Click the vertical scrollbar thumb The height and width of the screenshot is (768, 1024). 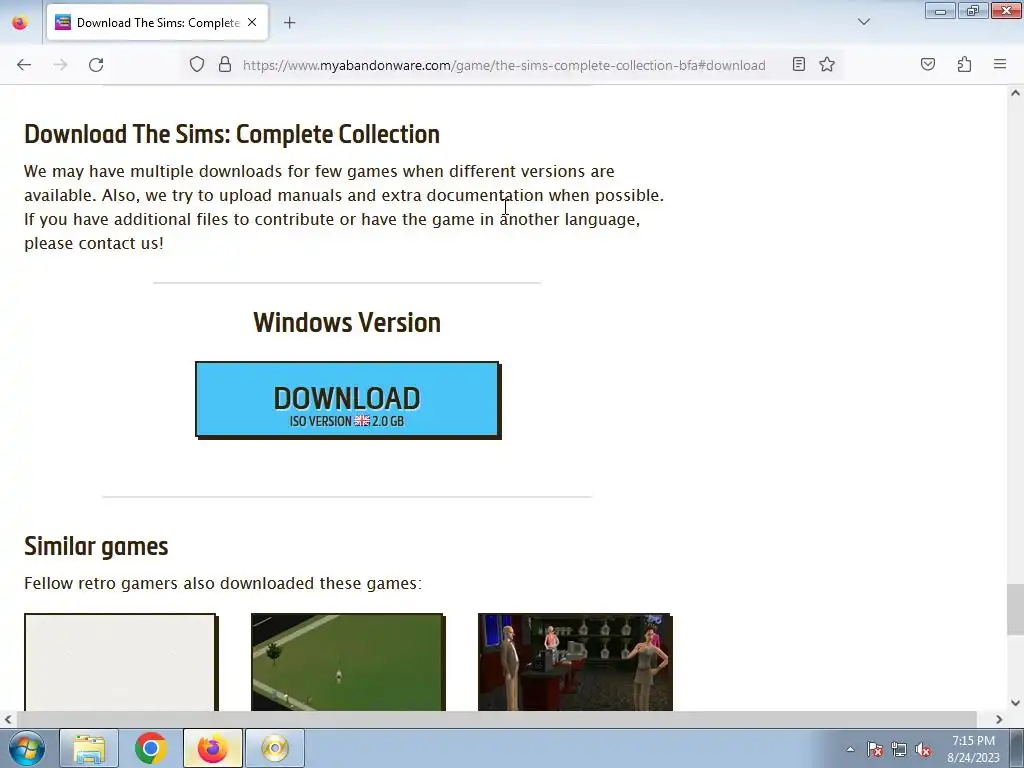click(1015, 609)
